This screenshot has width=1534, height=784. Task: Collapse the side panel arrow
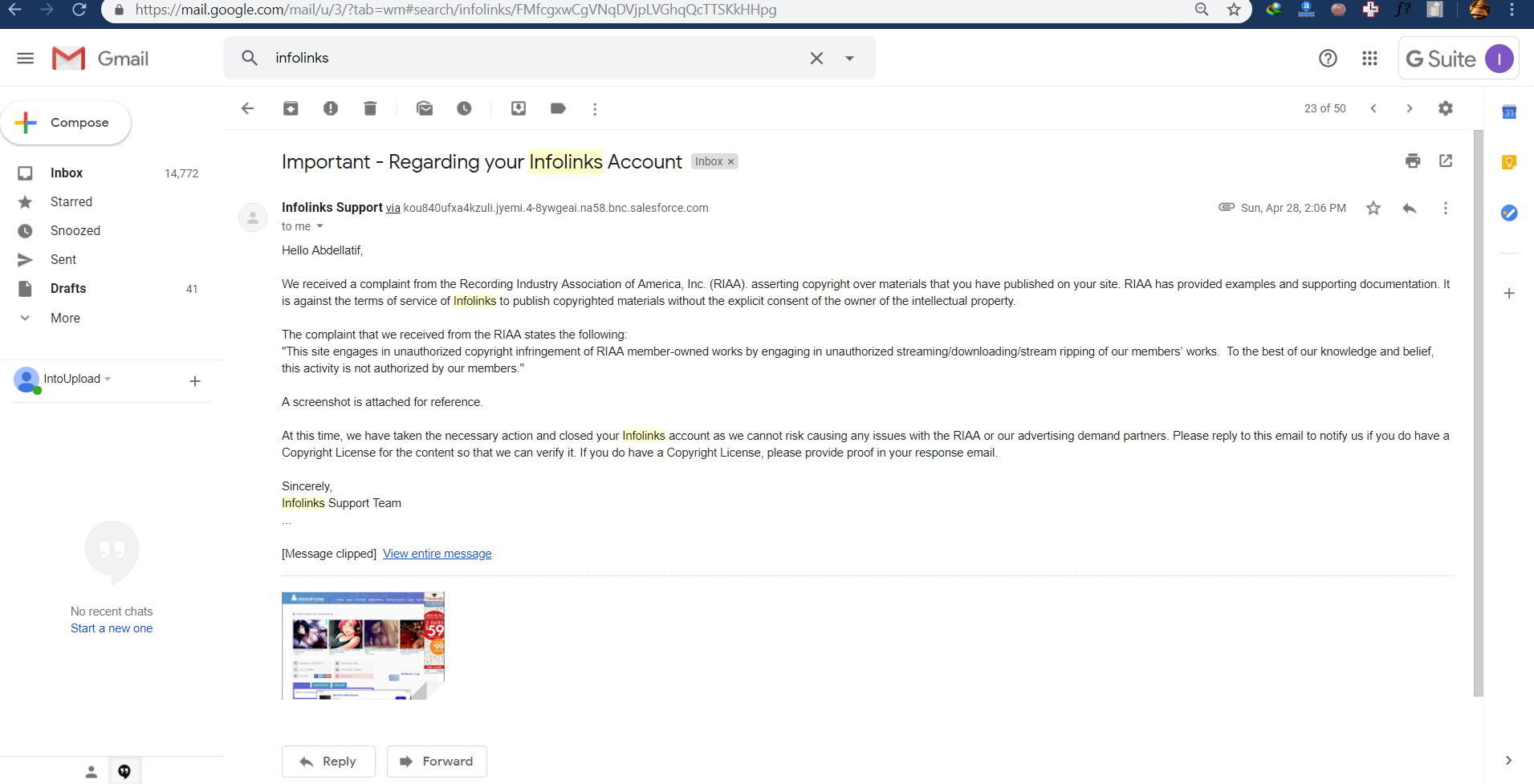coord(1508,760)
